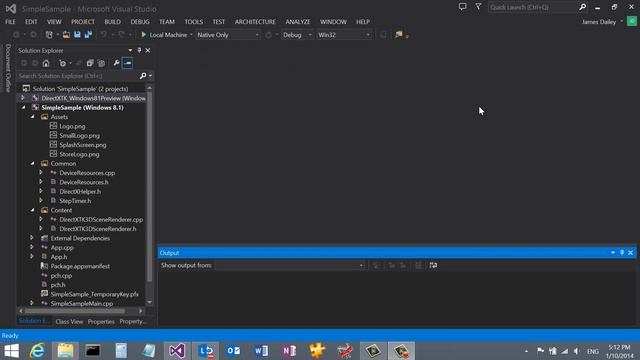
Task: Click Solution Explorer Properties wrench icon
Action: (x=116, y=63)
